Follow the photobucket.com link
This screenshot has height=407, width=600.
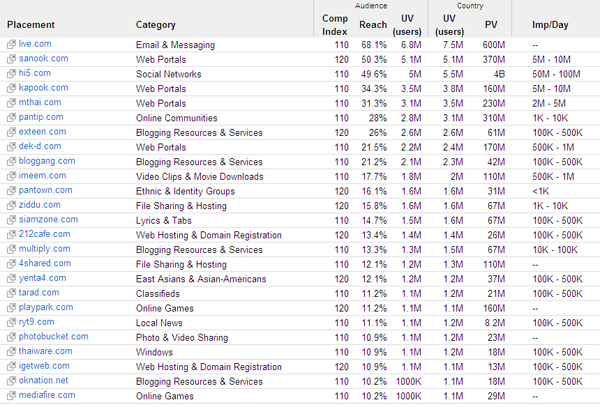(x=53, y=337)
